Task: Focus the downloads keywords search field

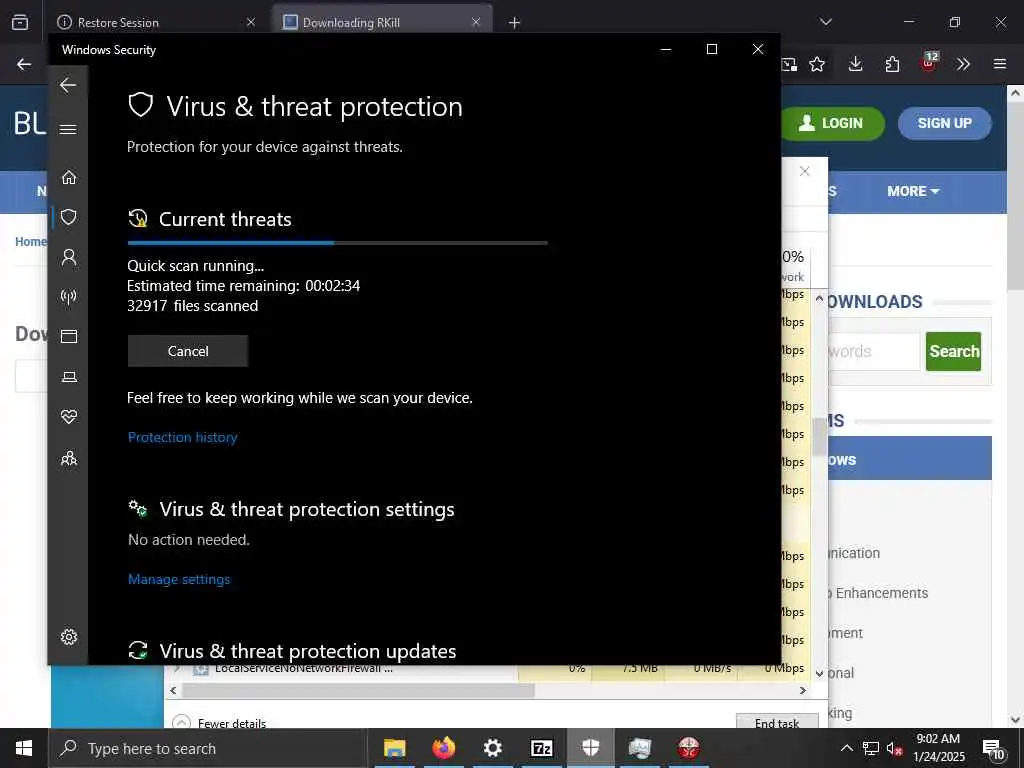Action: (874, 351)
